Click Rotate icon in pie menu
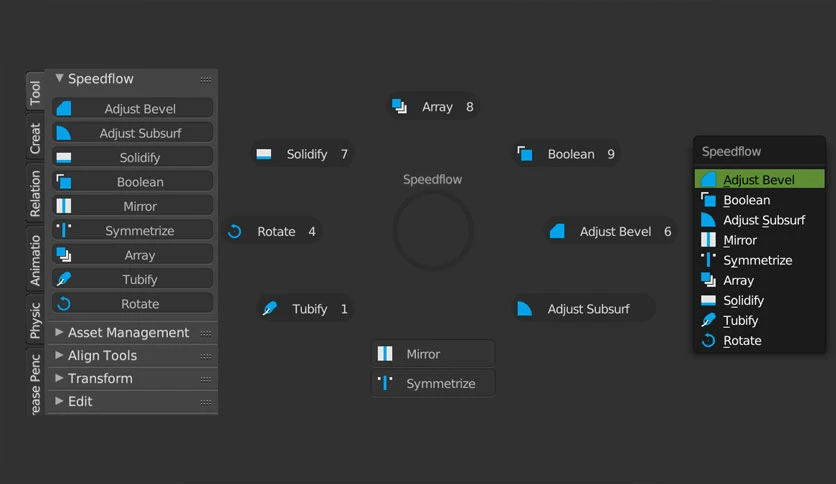The width and height of the screenshot is (836, 484). pos(235,231)
